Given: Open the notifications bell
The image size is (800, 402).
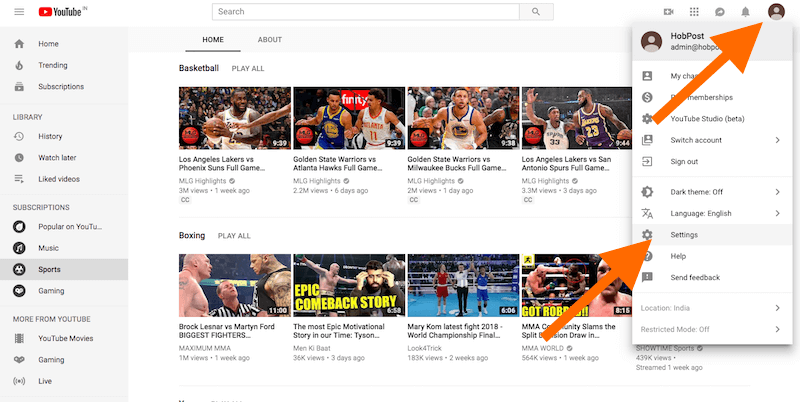Looking at the screenshot, I should click(x=745, y=12).
